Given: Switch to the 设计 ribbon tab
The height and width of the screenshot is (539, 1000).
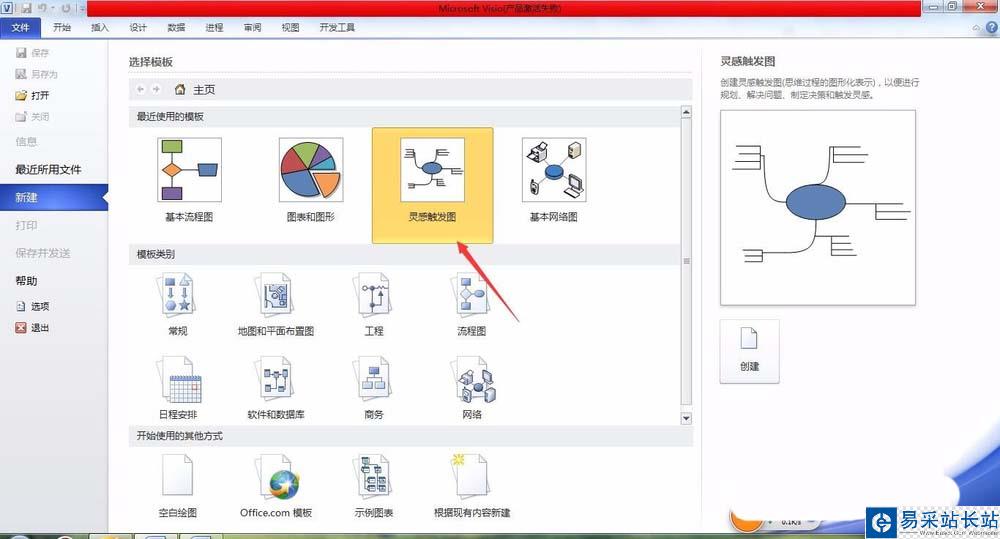Looking at the screenshot, I should click(x=138, y=27).
